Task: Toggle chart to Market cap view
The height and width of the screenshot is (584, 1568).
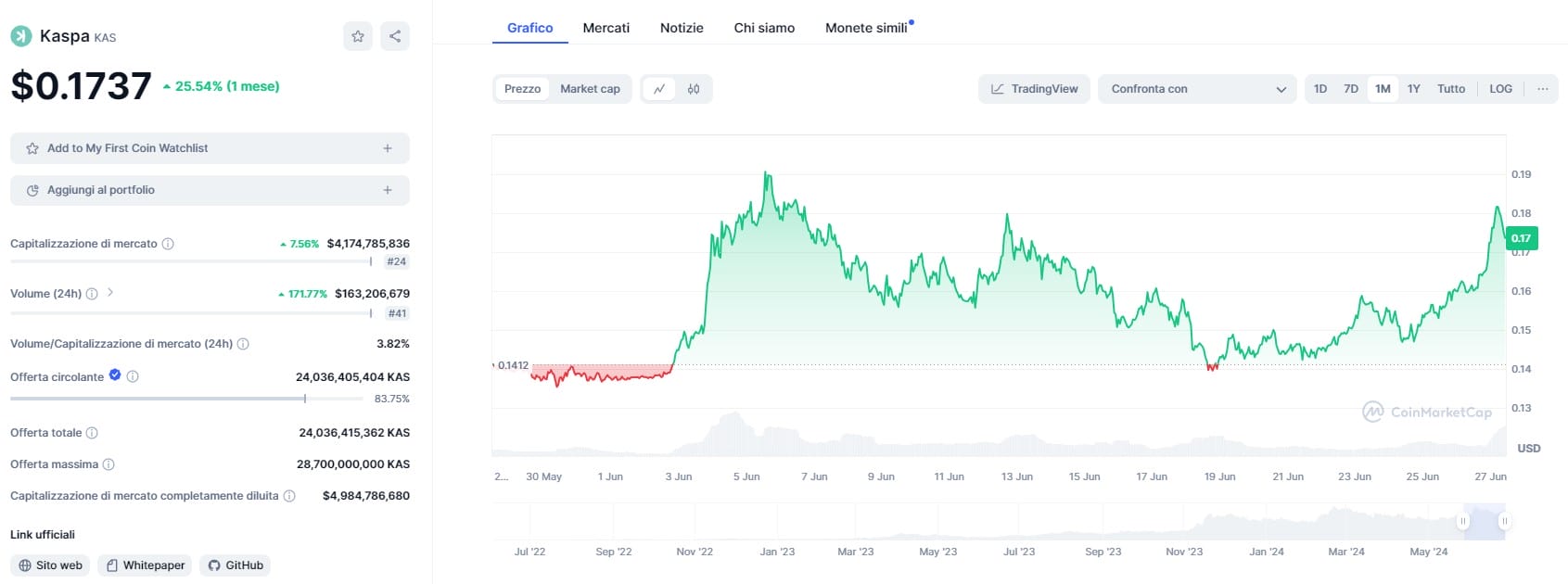Action: click(x=590, y=89)
